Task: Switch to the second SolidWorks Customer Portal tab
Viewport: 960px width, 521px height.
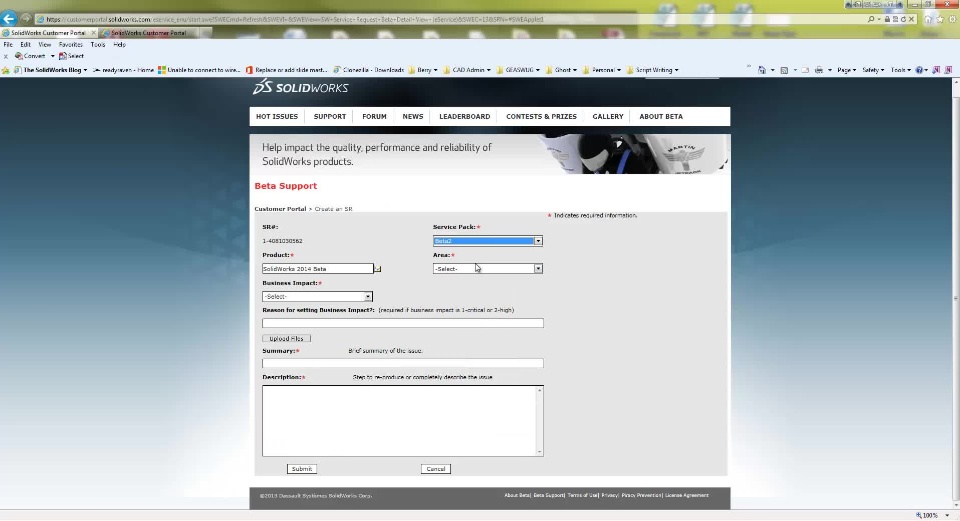Action: [x=149, y=32]
